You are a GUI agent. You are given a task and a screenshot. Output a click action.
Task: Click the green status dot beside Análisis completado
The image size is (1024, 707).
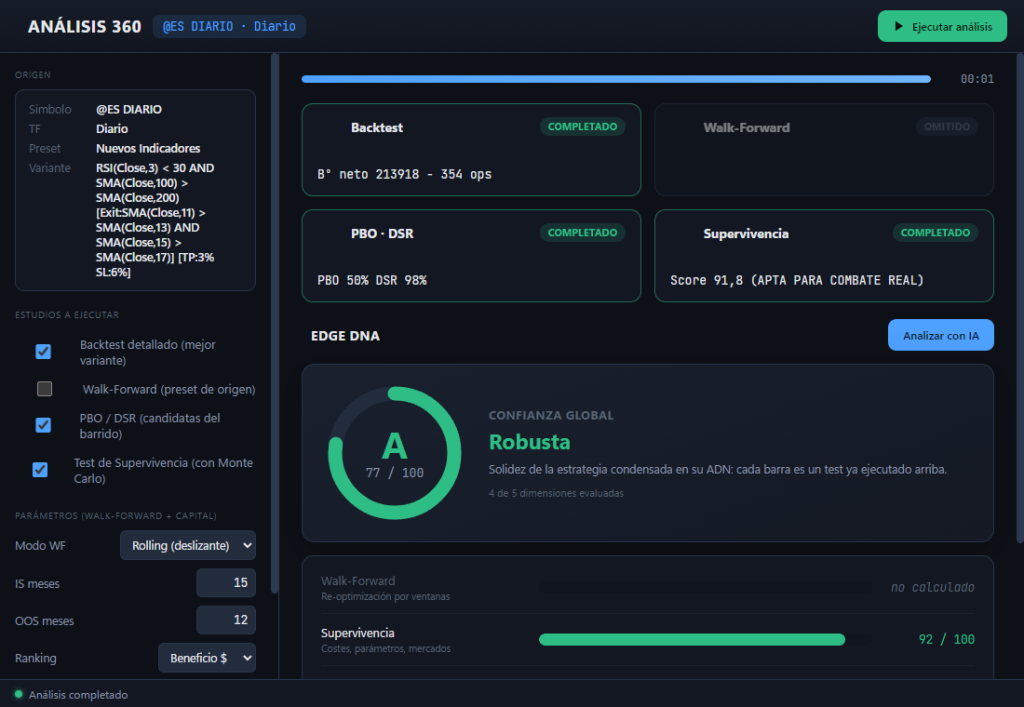click(x=18, y=694)
